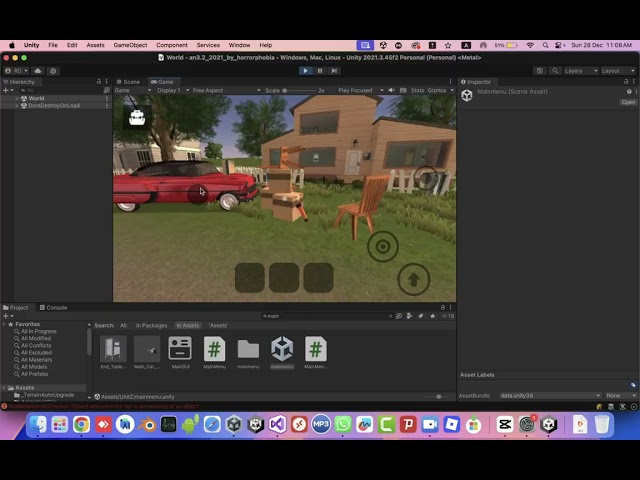Viewport: 640px width, 480px height.
Task: Toggle Gizmos in the Game view
Action: click(x=437, y=90)
